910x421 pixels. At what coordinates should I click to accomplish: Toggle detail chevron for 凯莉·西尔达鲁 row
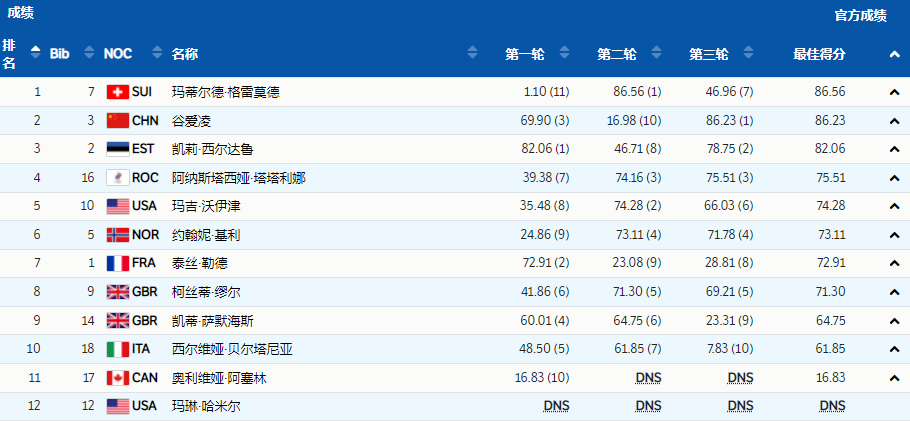(894, 150)
